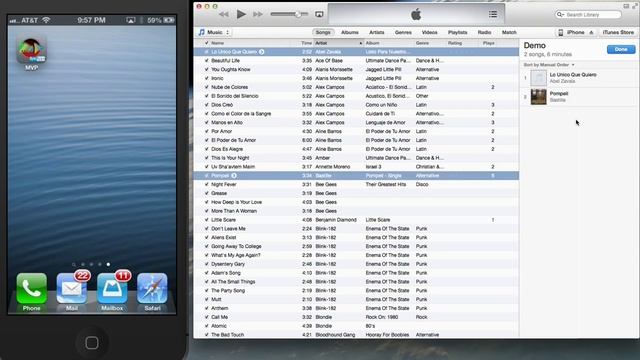Open the MVP app on iPhone
This screenshot has height=360, width=640.
point(31,50)
